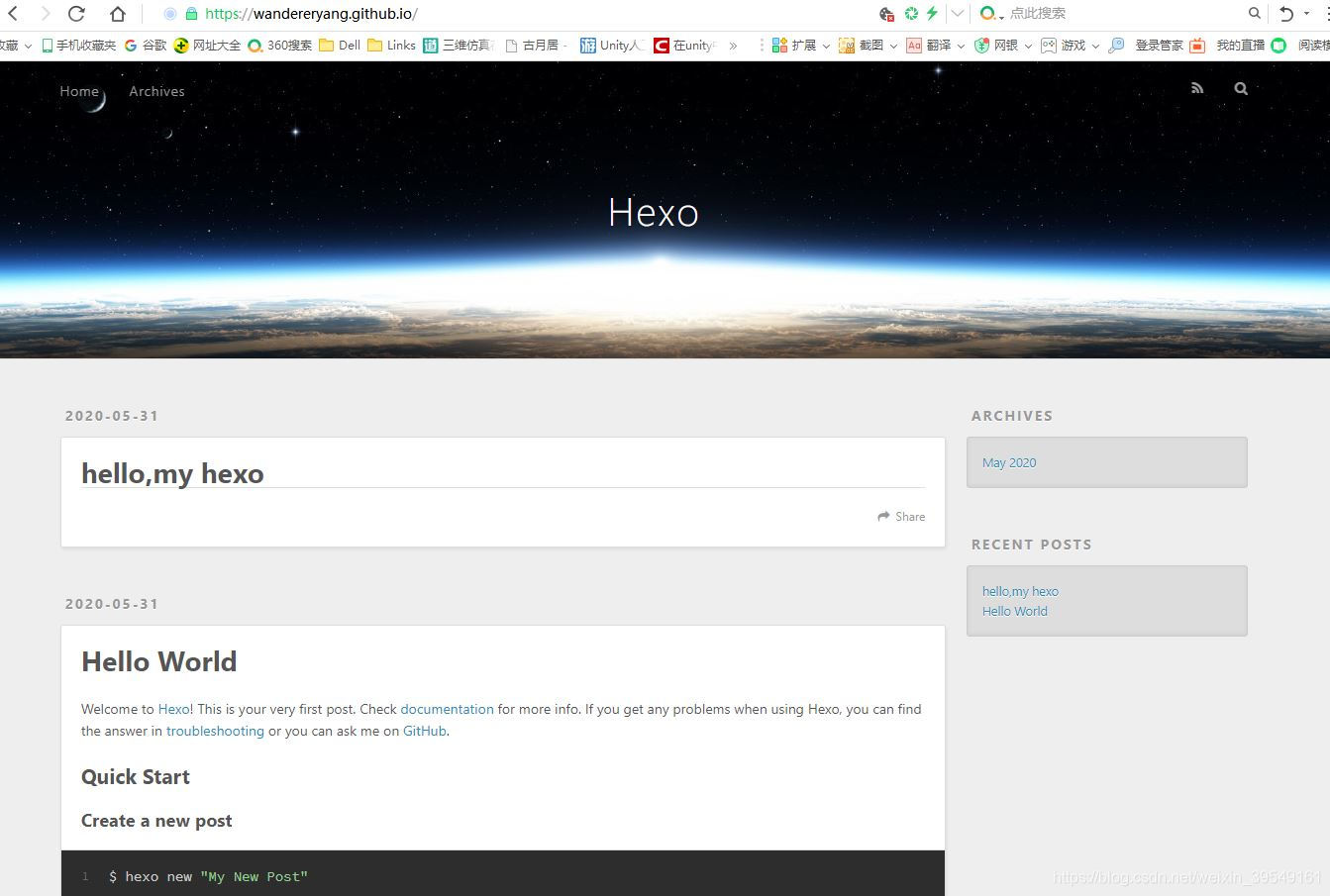The height and width of the screenshot is (896, 1330).
Task: Click the green lightning speed-mode icon
Action: click(932, 14)
